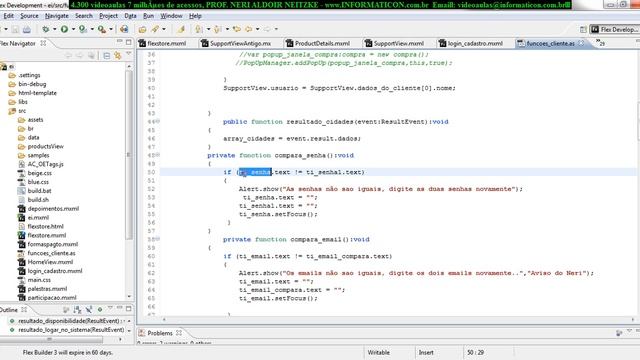Open the Window menu

pos(171,16)
